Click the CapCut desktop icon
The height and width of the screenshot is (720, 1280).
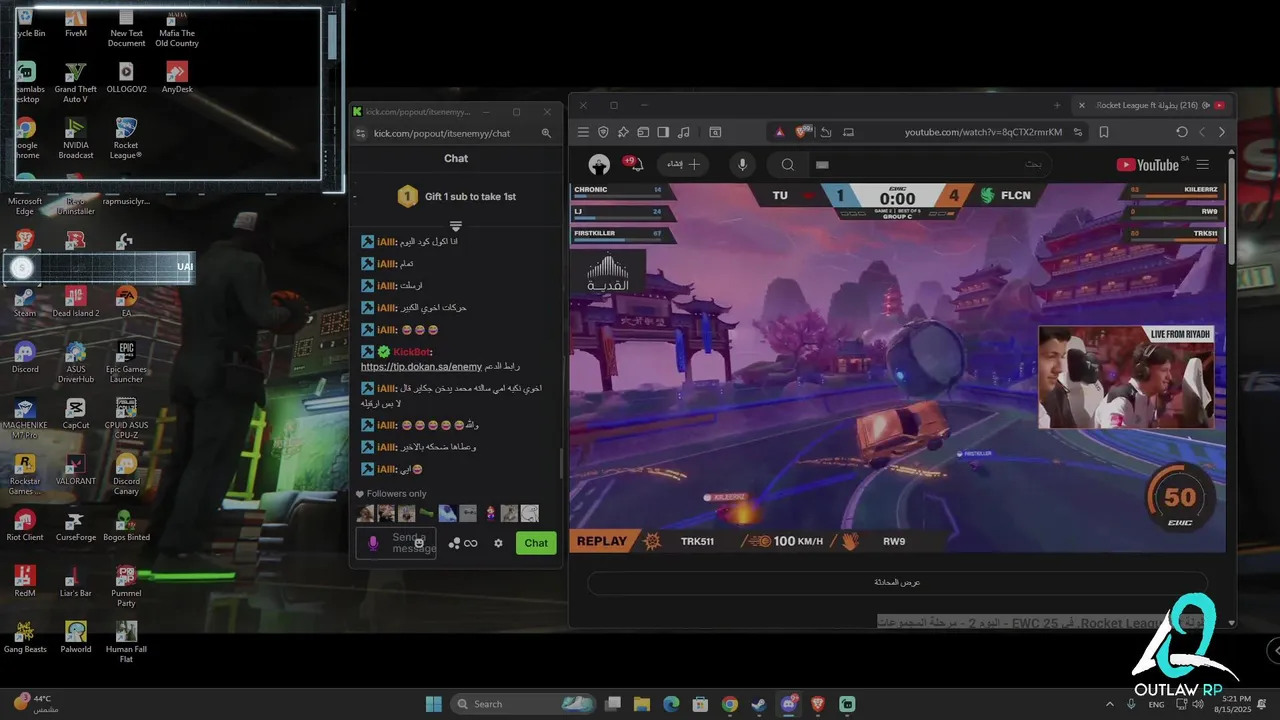[75, 414]
